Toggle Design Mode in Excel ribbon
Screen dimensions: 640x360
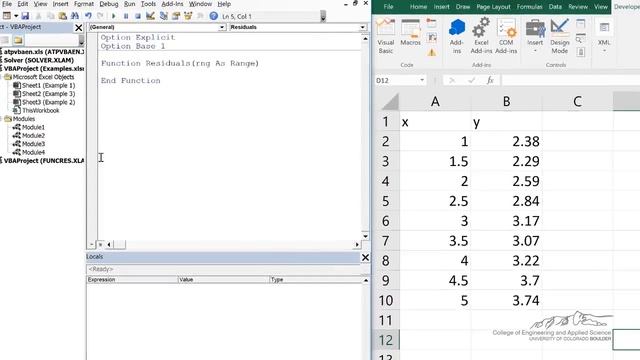(560, 36)
